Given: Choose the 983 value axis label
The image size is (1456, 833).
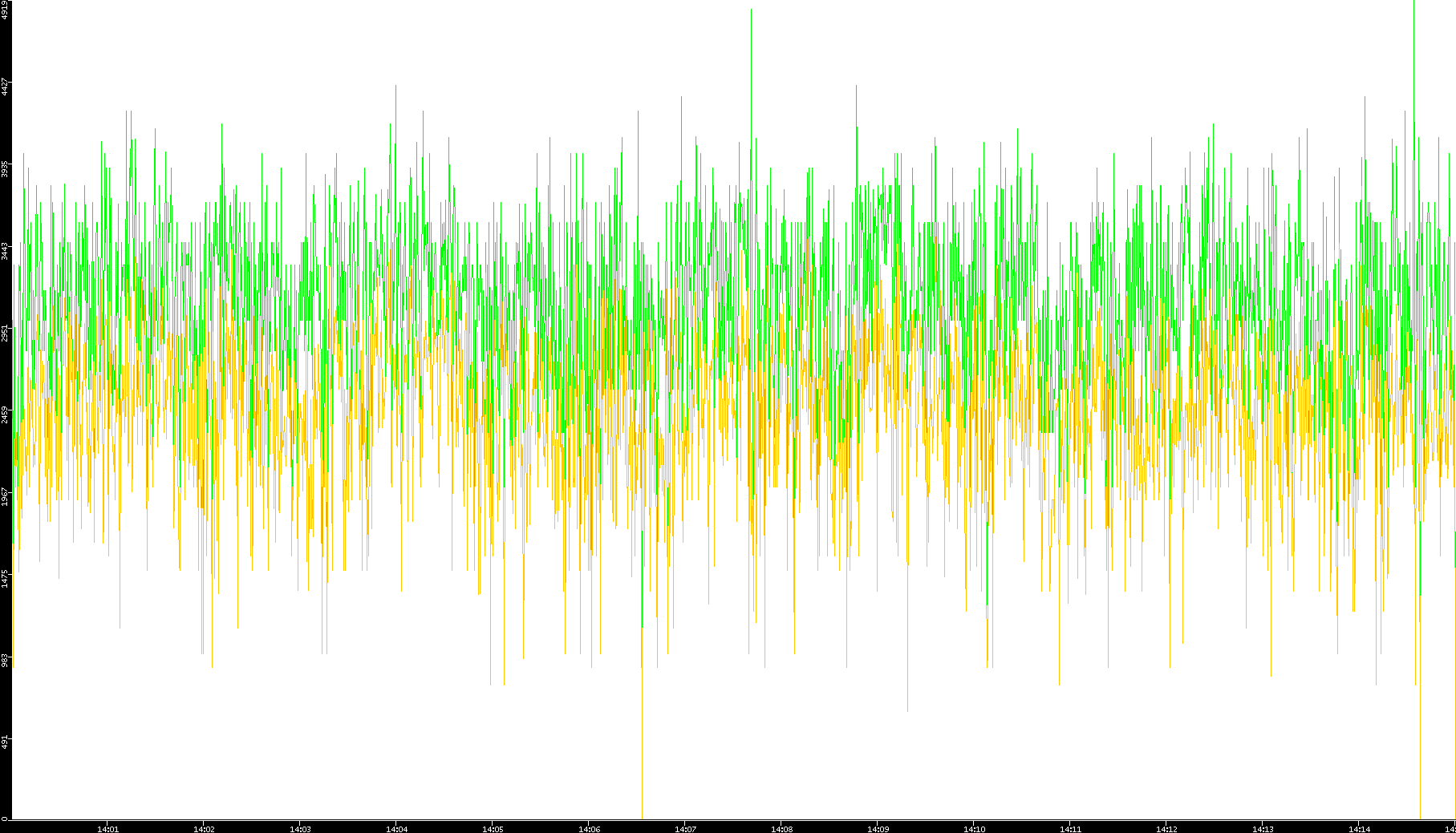Looking at the screenshot, I should tap(5, 661).
